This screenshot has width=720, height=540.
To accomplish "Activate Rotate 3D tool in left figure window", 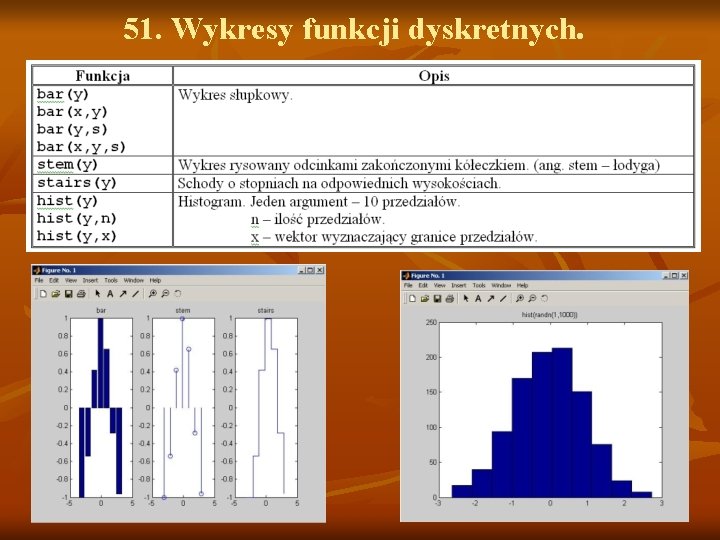I will [x=178, y=293].
